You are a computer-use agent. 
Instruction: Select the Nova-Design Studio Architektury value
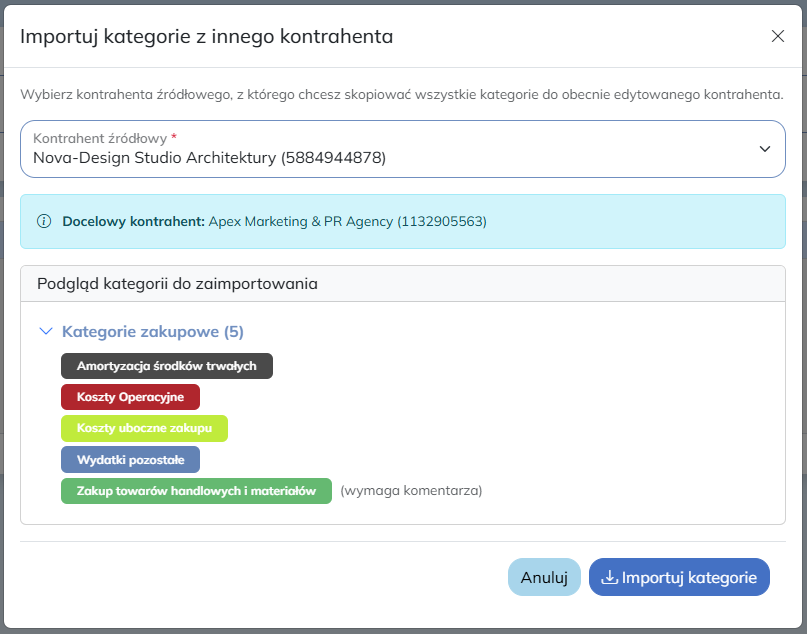[209, 158]
